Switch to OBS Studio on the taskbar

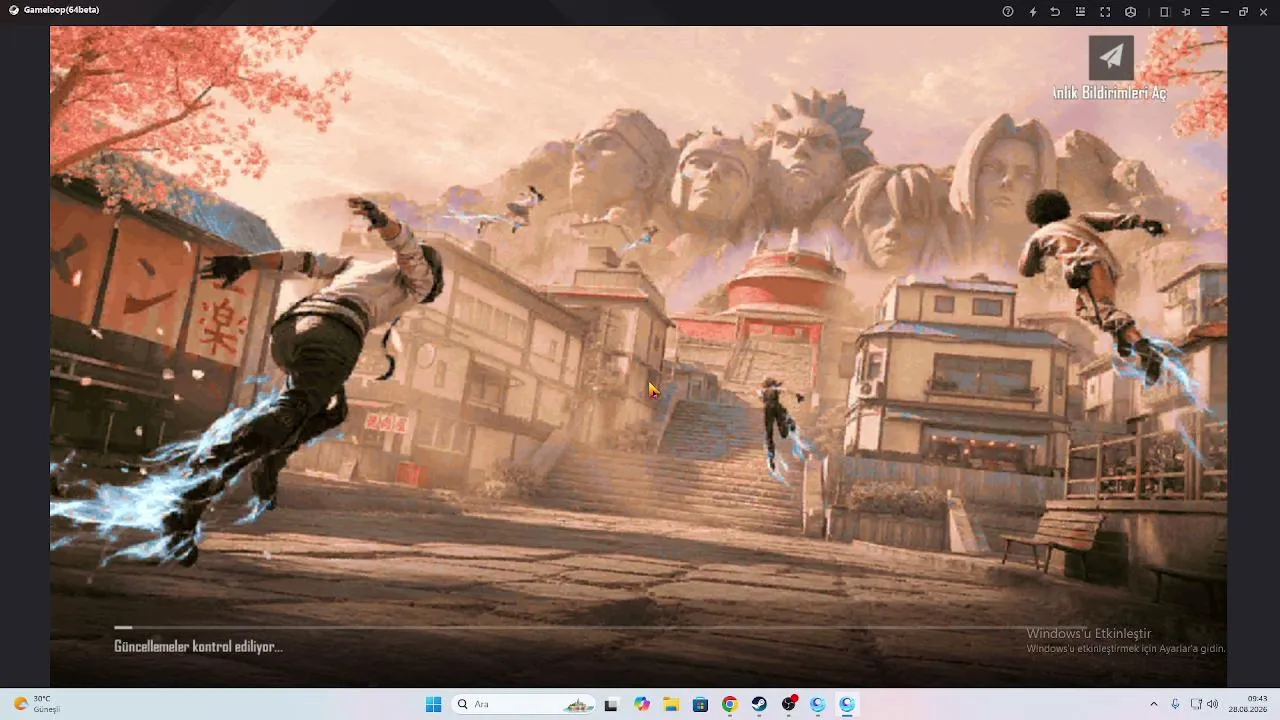point(789,704)
